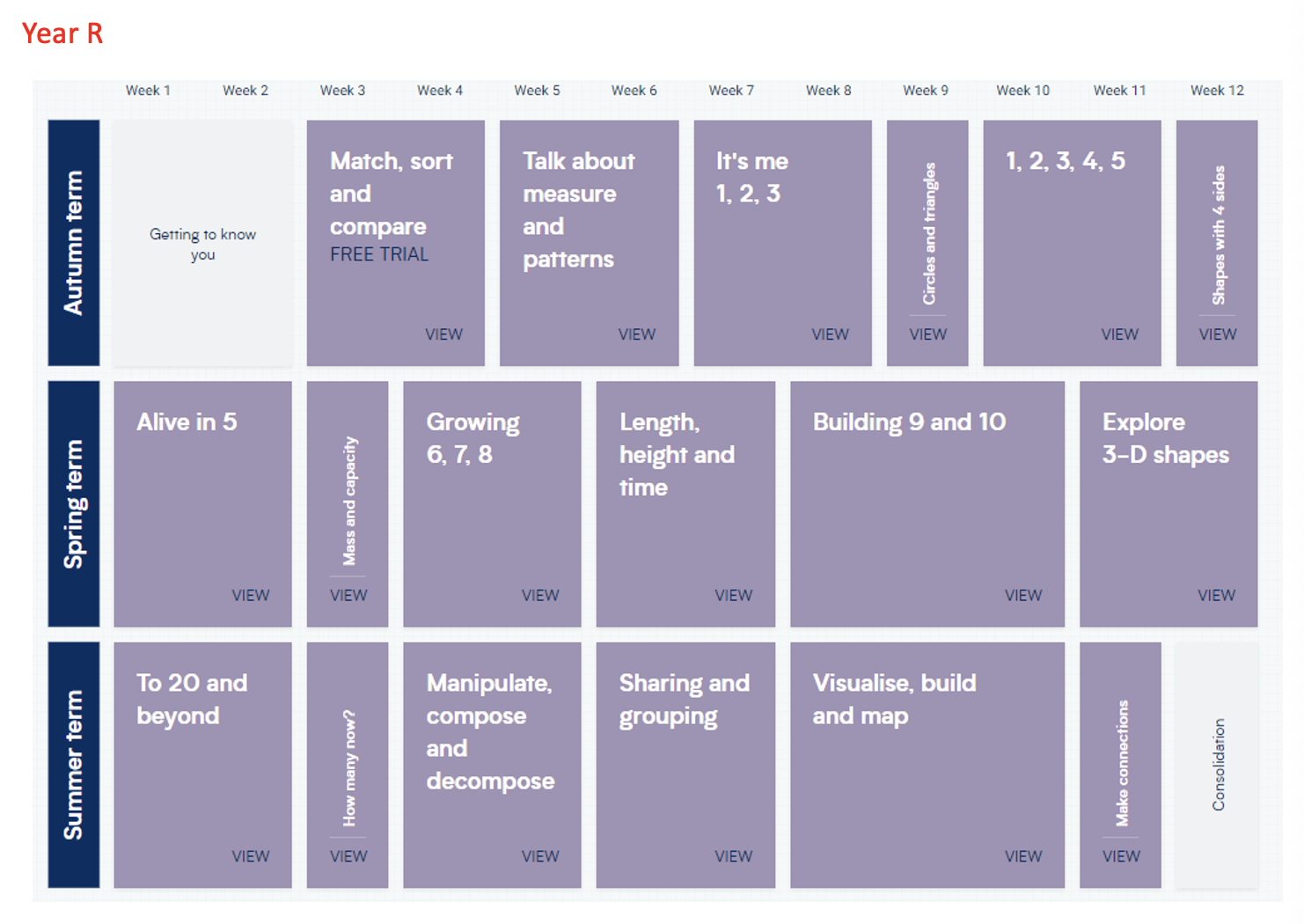Click VIEW on Manipulate, compose and decompose
Image resolution: width=1304 pixels, height=924 pixels.
(x=539, y=856)
